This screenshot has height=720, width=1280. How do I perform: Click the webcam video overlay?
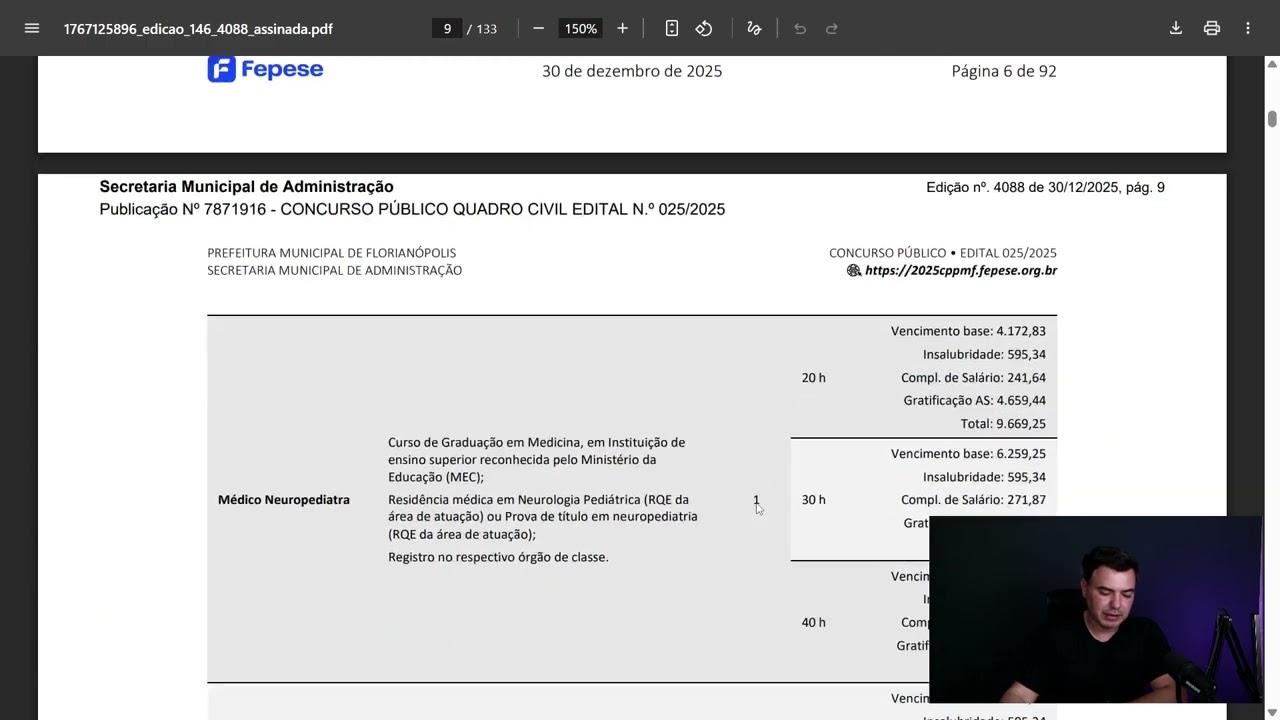(1095, 610)
